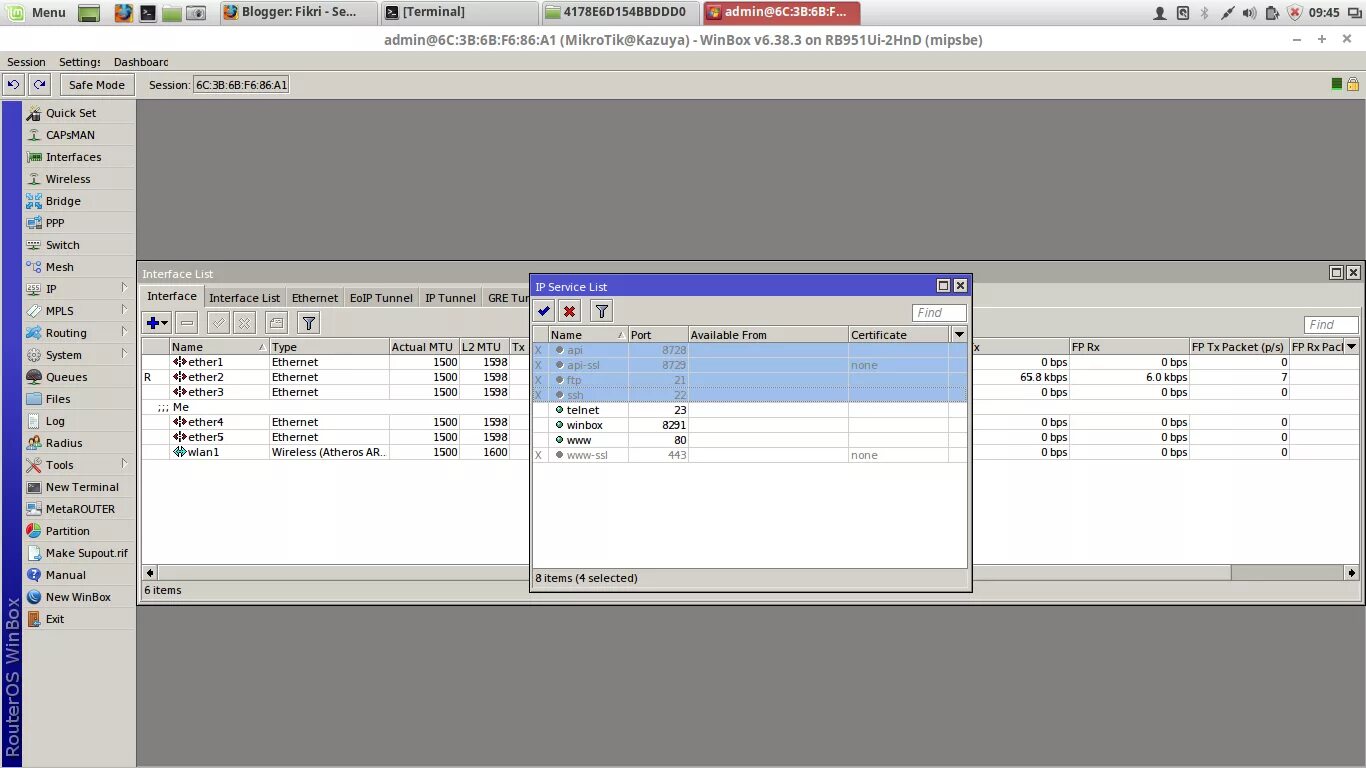Sort services by Available From column

[x=768, y=335]
